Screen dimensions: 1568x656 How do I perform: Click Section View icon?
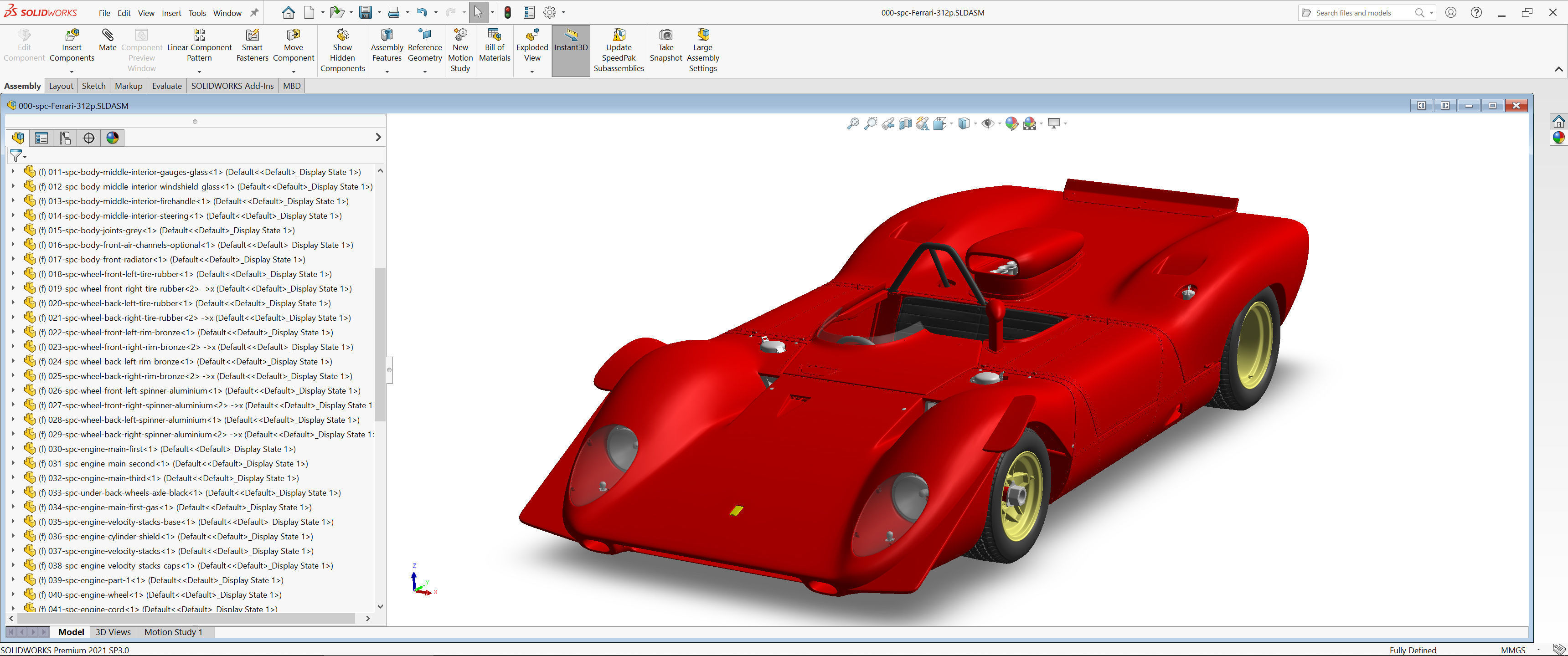(x=905, y=123)
